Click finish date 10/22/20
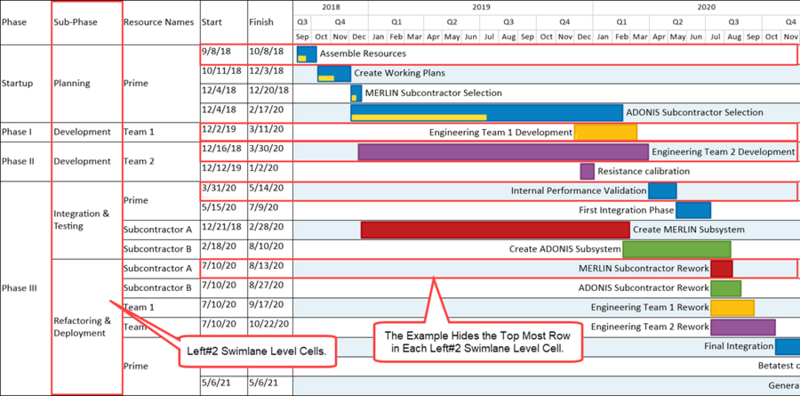Viewport: 800px width, 396px height. click(269, 324)
